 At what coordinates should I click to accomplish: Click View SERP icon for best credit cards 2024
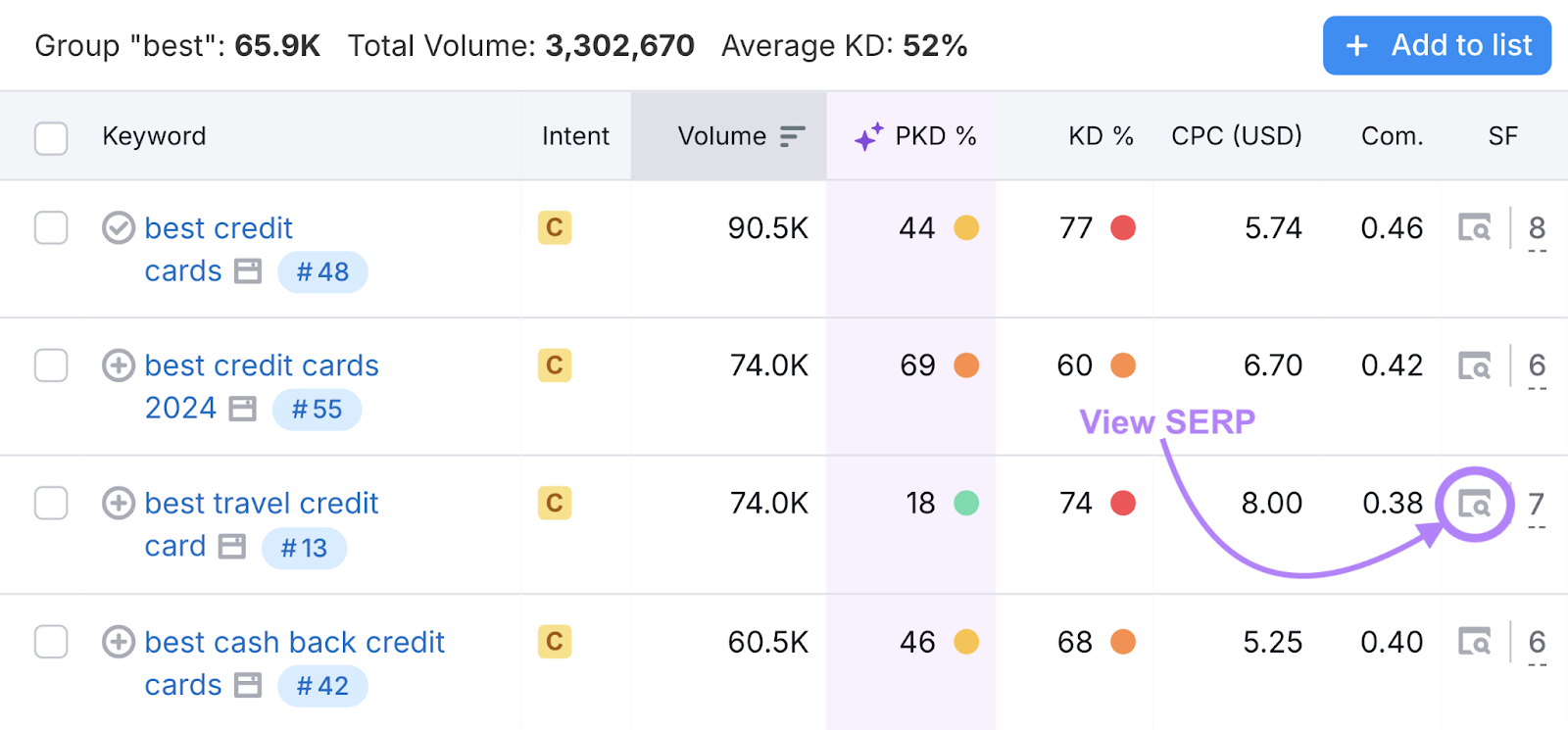[x=1474, y=366]
